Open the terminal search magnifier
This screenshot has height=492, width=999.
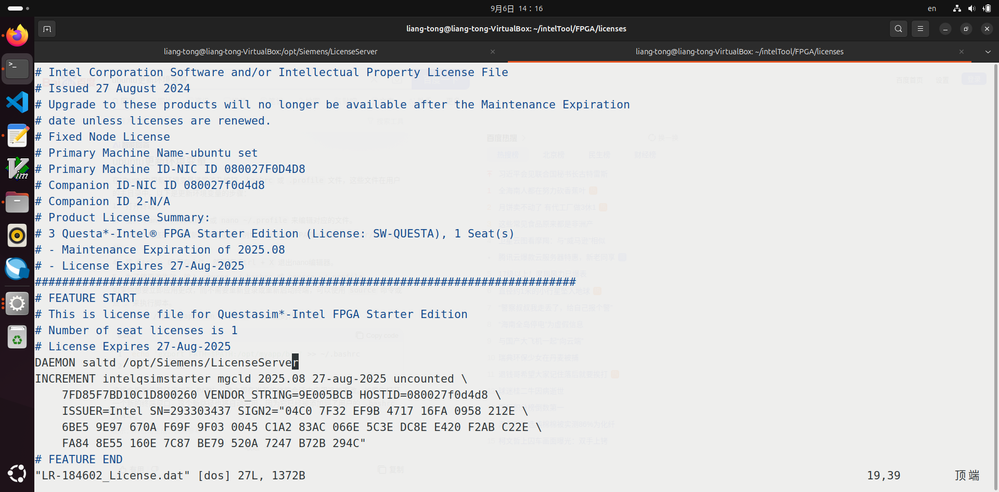898,29
